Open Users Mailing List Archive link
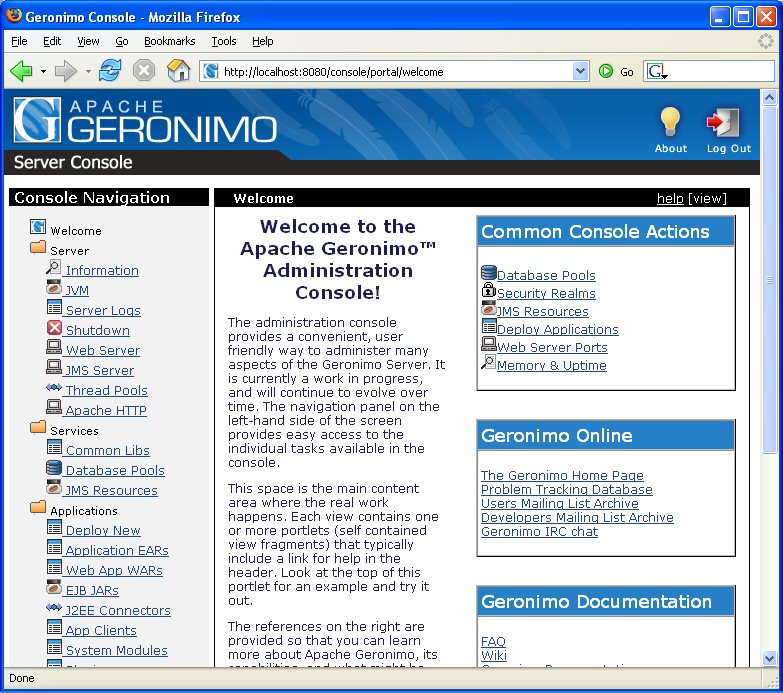Screen dimensions: 783x693 tap(559, 503)
